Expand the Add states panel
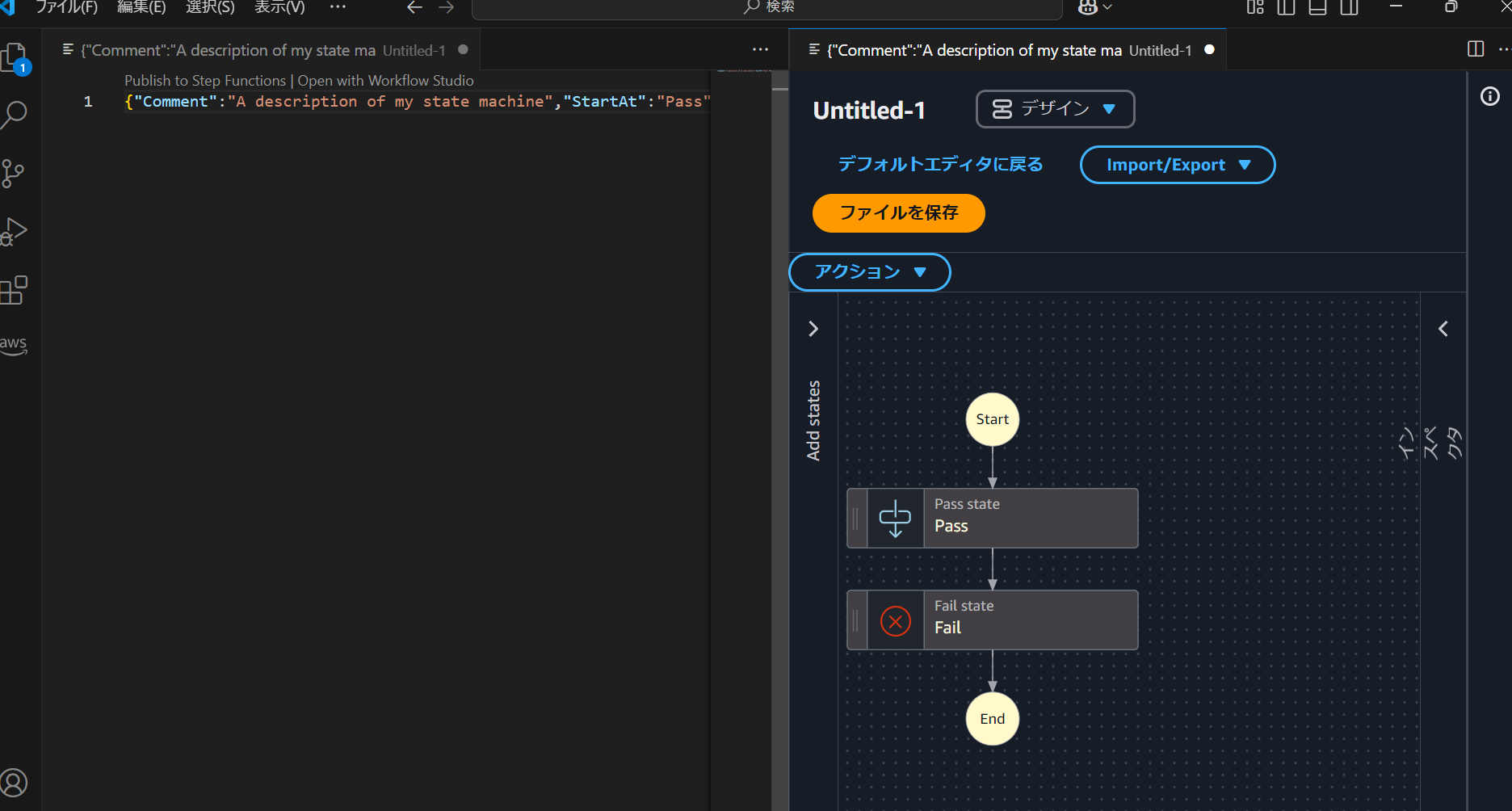The image size is (1512, 811). click(813, 329)
